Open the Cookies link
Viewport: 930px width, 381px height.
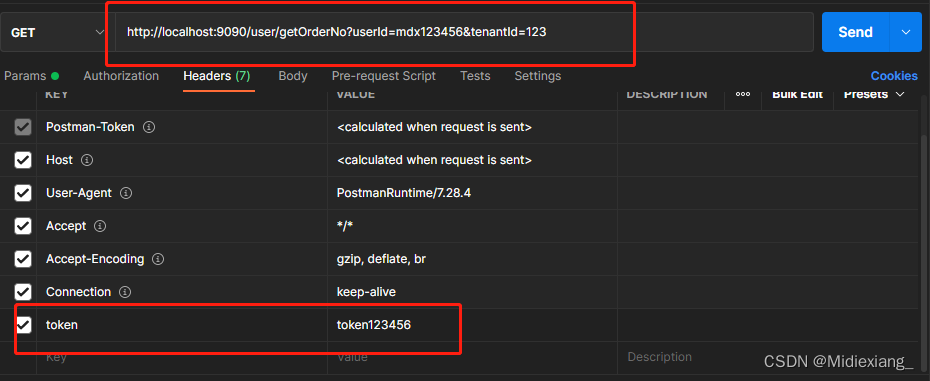[894, 76]
